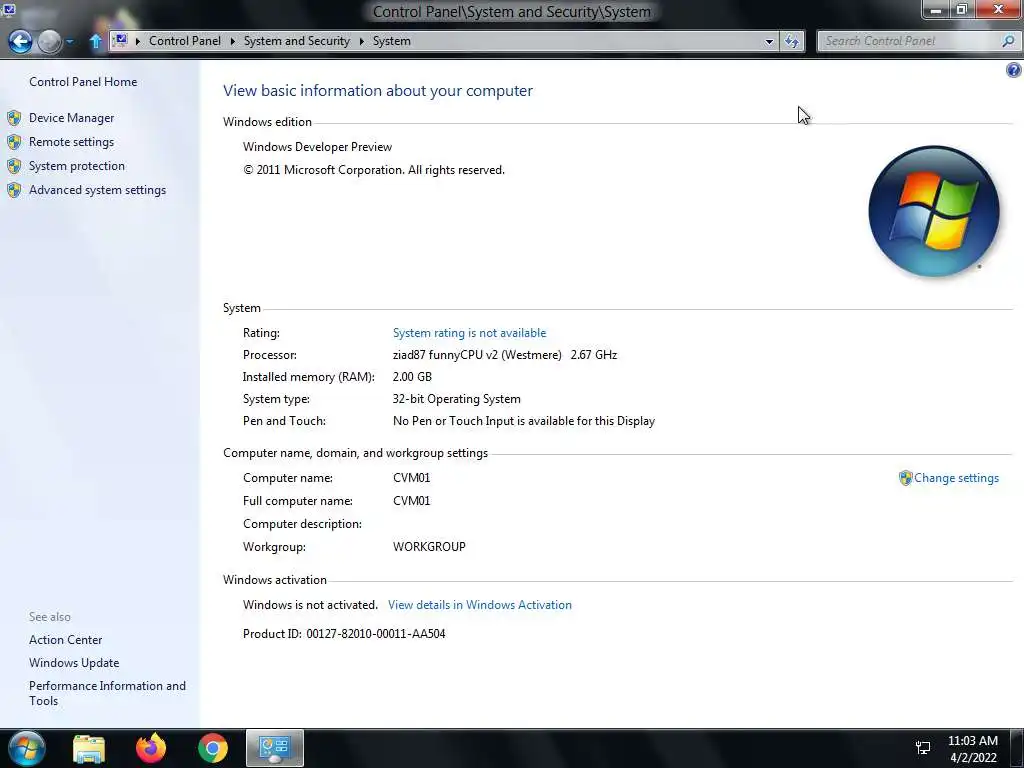Refresh the page with the refresh button
The height and width of the screenshot is (768, 1024).
pyautogui.click(x=792, y=41)
